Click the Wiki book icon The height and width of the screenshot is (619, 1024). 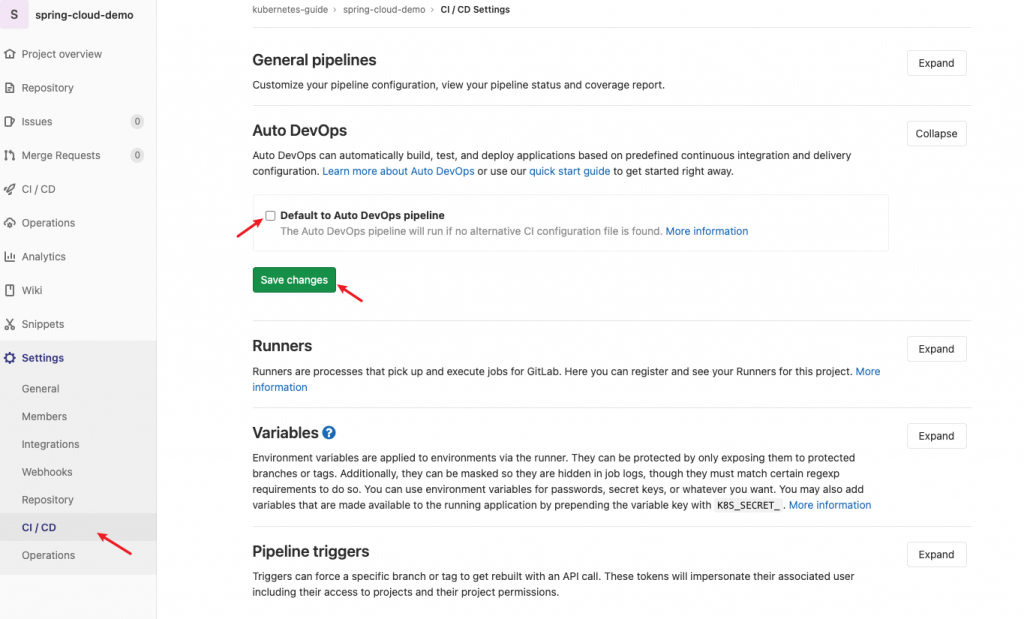tap(10, 291)
